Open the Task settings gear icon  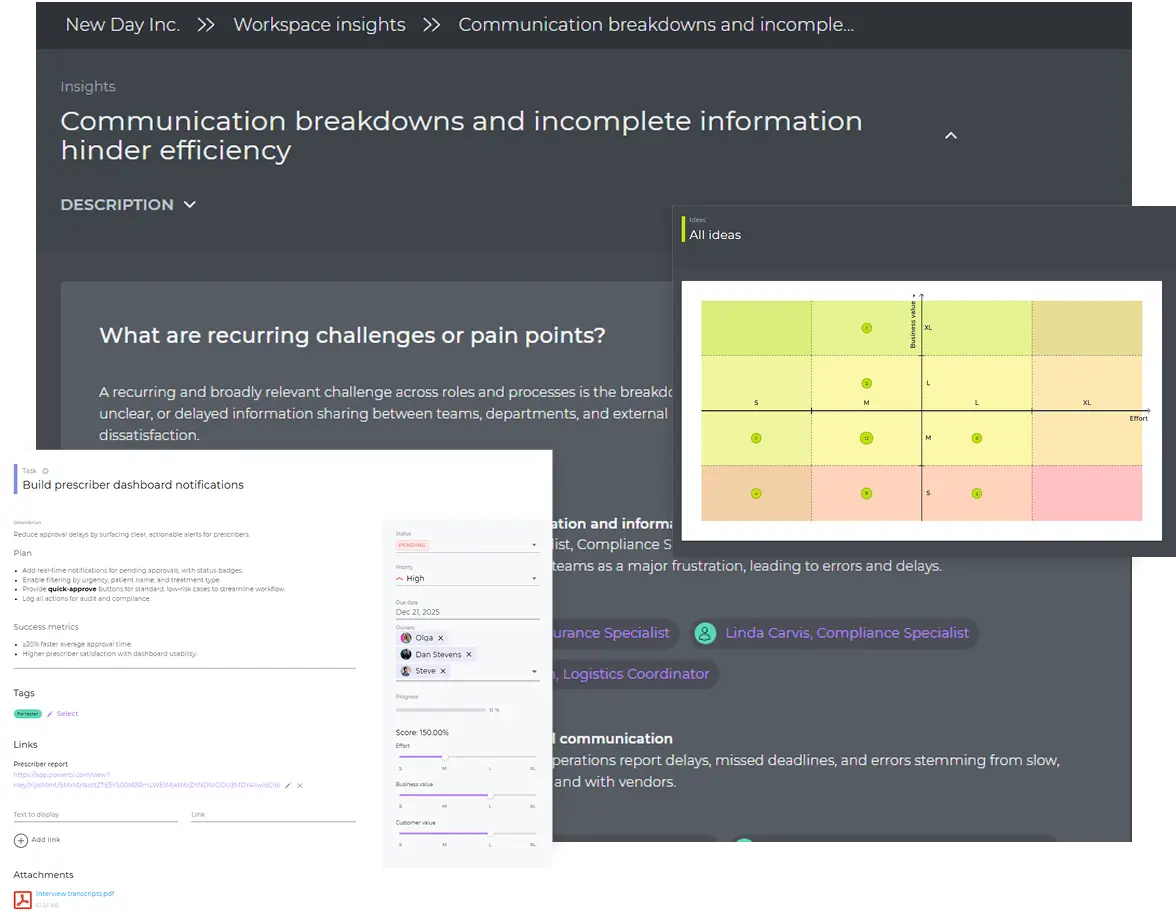coord(45,471)
